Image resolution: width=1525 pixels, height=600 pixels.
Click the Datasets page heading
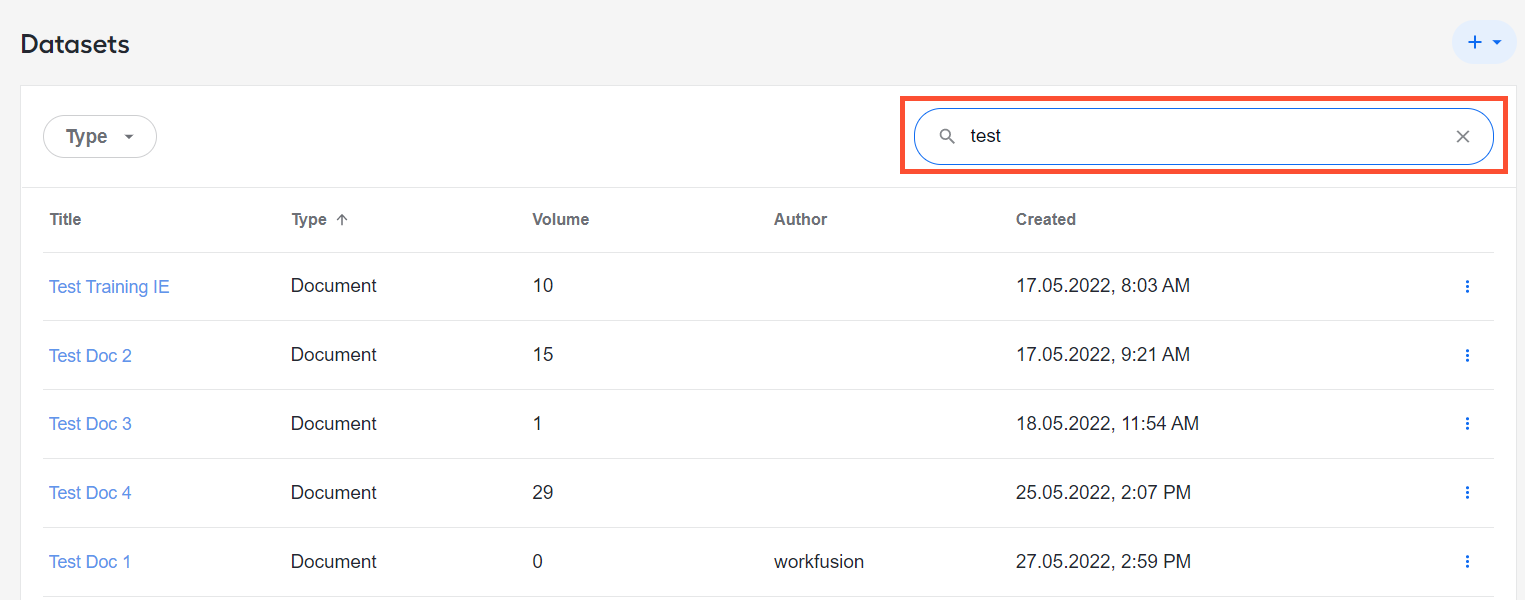(x=75, y=44)
